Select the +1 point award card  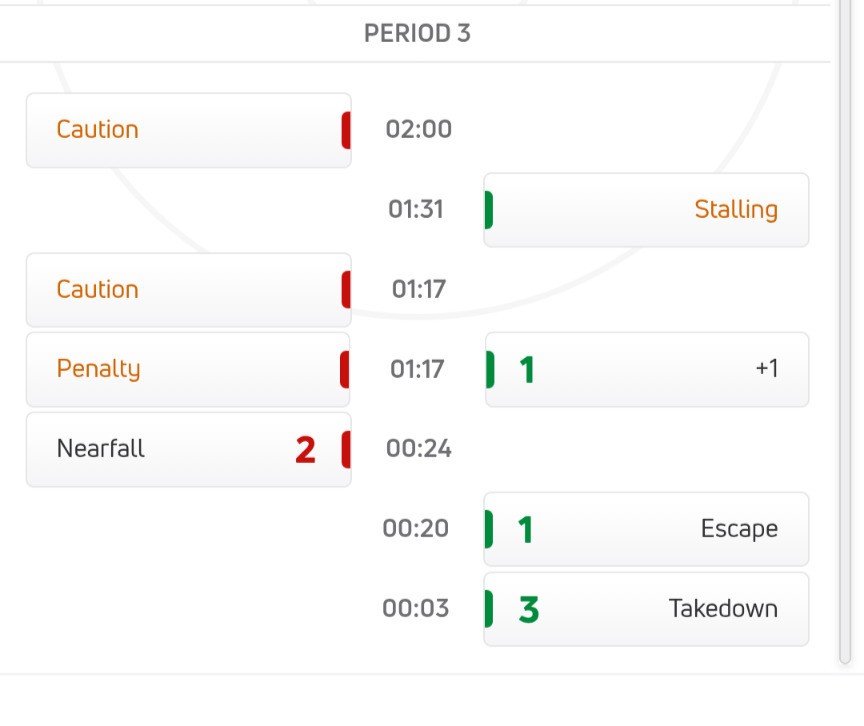646,369
